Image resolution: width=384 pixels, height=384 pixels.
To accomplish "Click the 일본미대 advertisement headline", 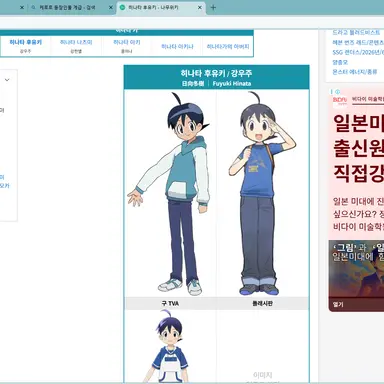I will coord(358,148).
